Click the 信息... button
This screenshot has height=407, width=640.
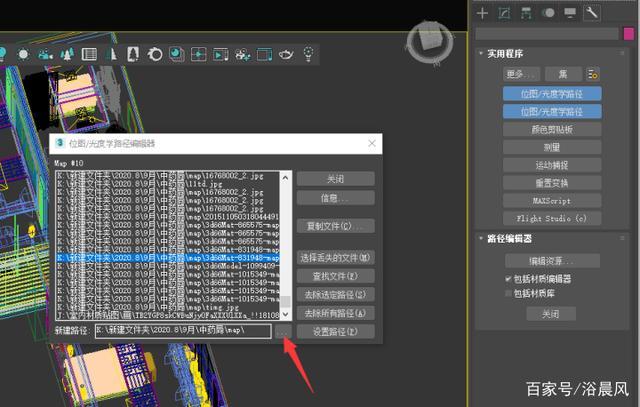click(x=336, y=198)
